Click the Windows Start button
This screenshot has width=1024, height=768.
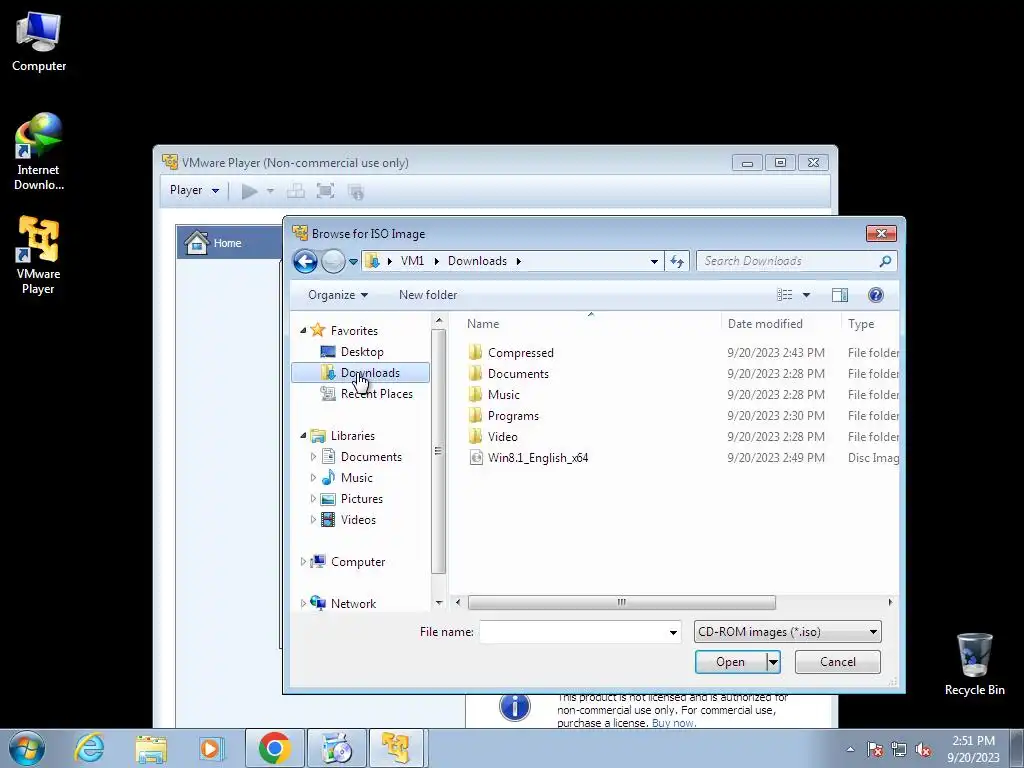(x=27, y=748)
